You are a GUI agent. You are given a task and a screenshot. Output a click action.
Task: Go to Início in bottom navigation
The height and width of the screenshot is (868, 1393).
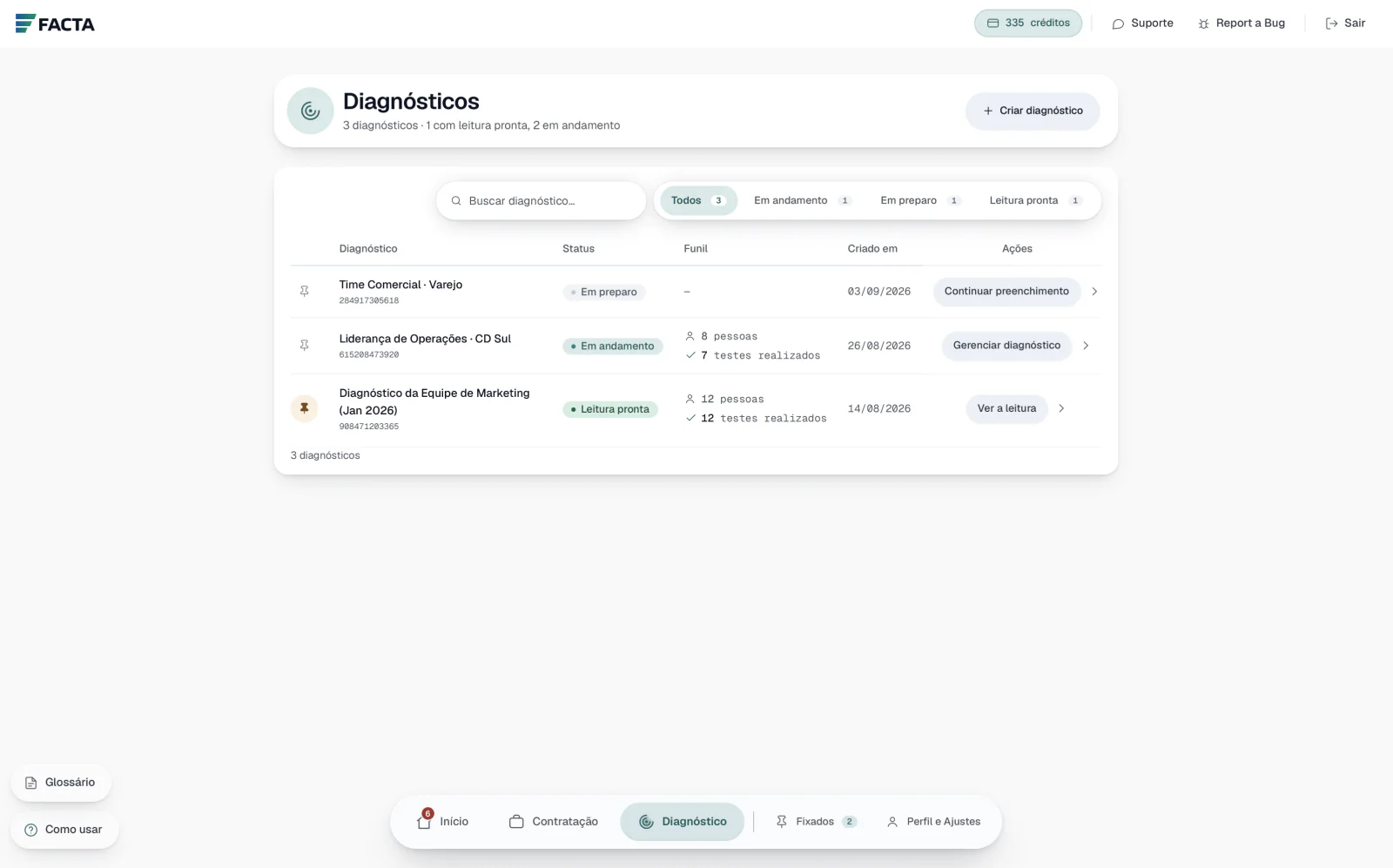[x=443, y=822]
